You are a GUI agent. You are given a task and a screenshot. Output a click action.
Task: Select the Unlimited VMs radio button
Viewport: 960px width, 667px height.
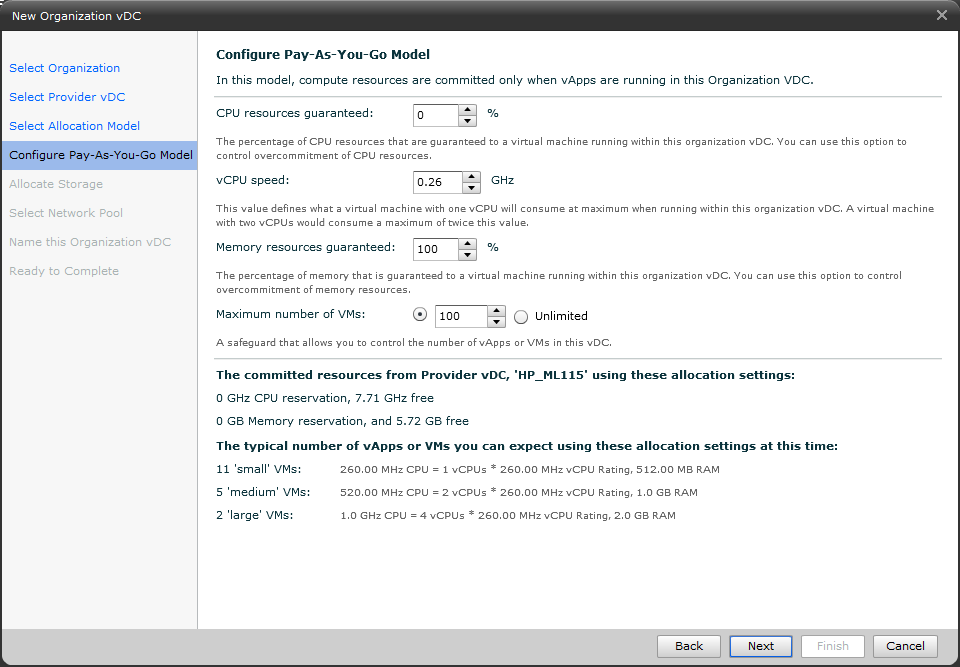click(x=521, y=317)
